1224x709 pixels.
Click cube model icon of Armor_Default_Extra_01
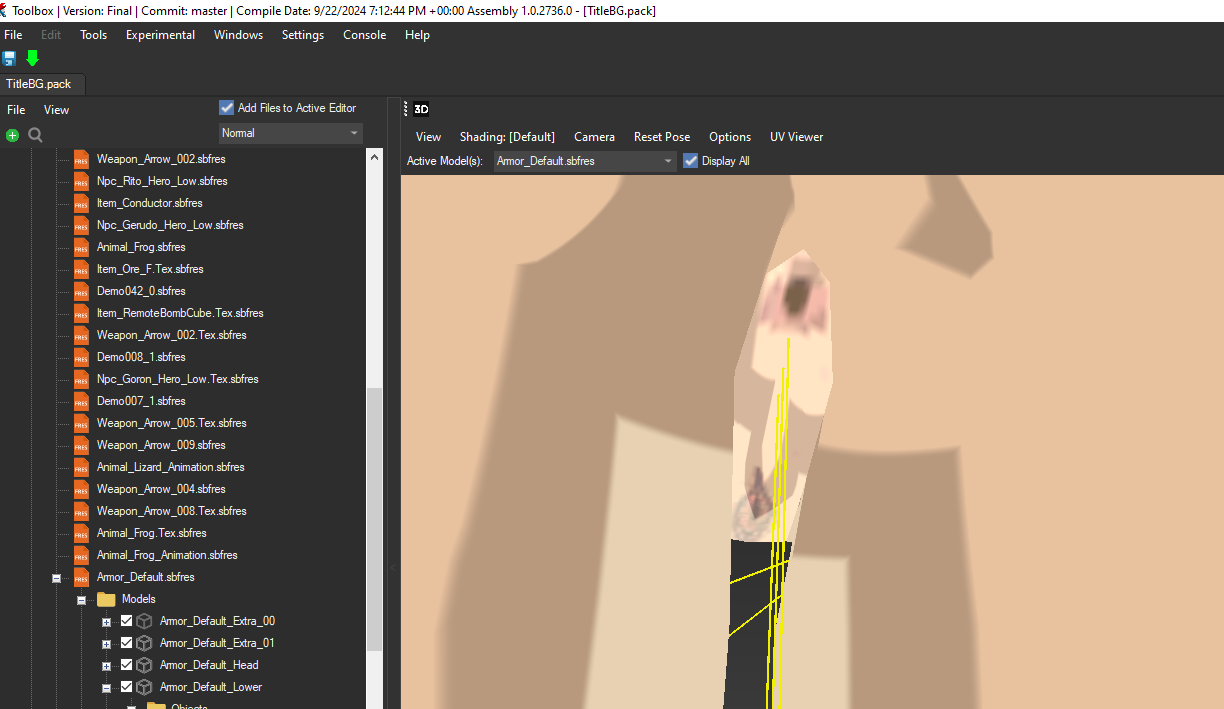(x=144, y=643)
